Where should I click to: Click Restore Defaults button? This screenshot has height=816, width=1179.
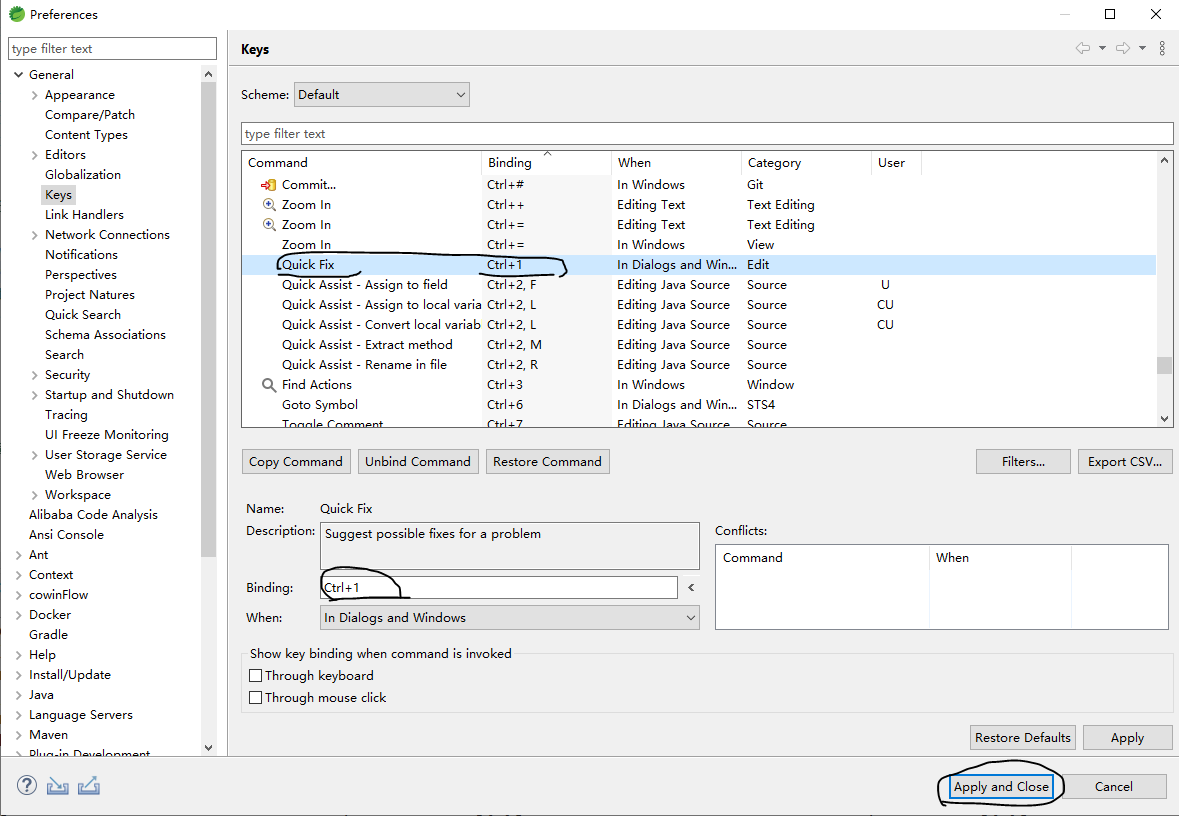pos(1023,738)
